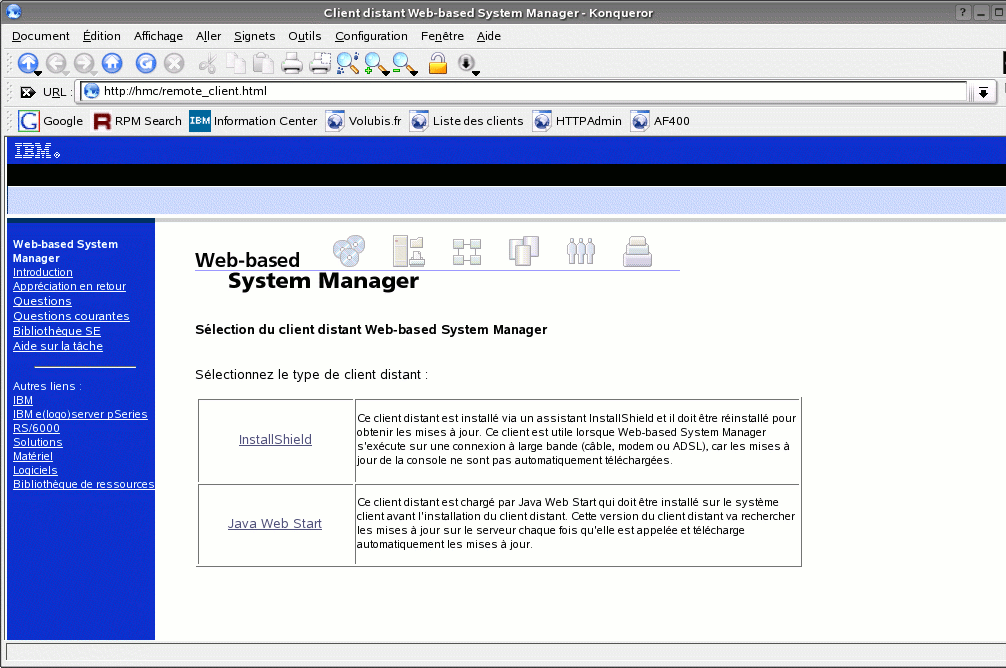Click the URL address field
This screenshot has width=1006, height=668.
[523, 91]
